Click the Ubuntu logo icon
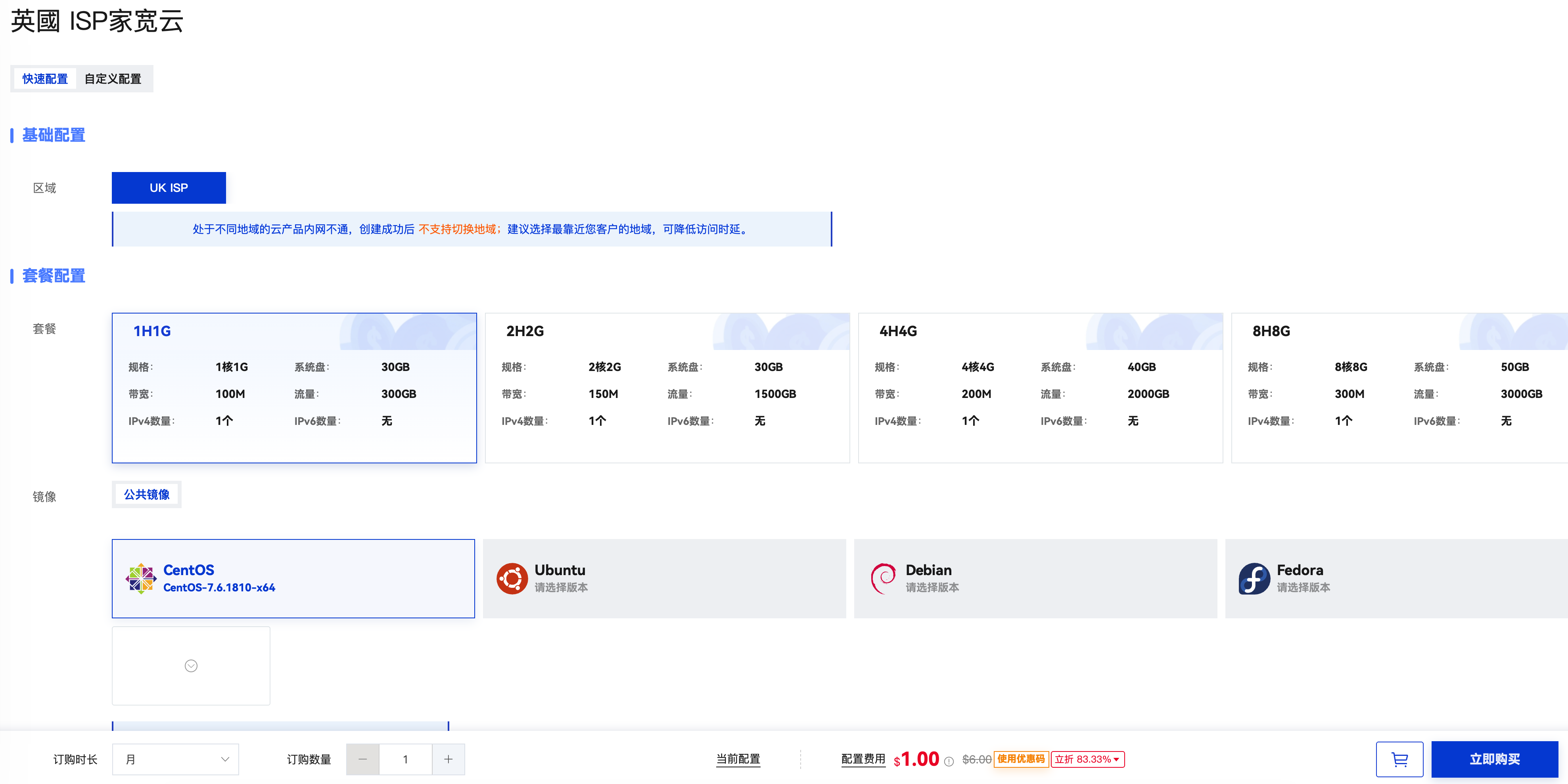The width and height of the screenshot is (1568, 784). (x=512, y=578)
